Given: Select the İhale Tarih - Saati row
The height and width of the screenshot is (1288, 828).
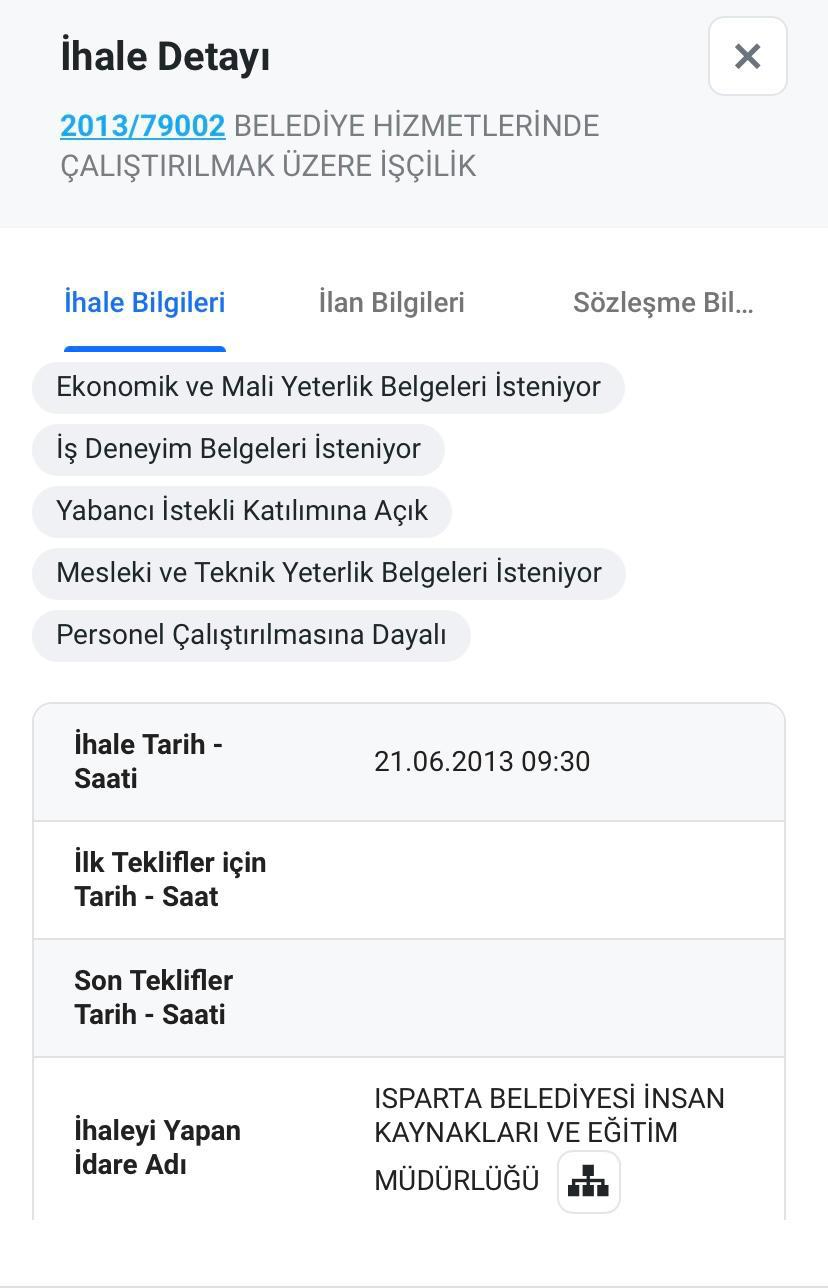Looking at the screenshot, I should (409, 762).
